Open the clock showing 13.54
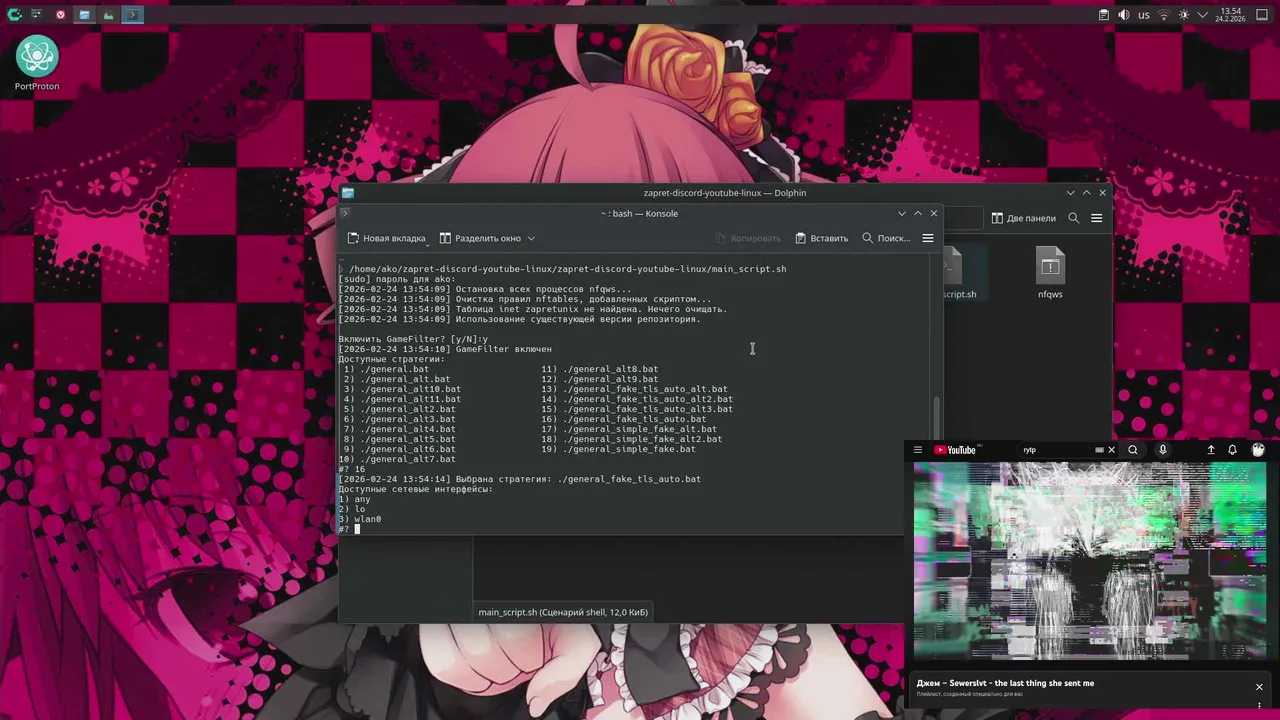 (1229, 15)
